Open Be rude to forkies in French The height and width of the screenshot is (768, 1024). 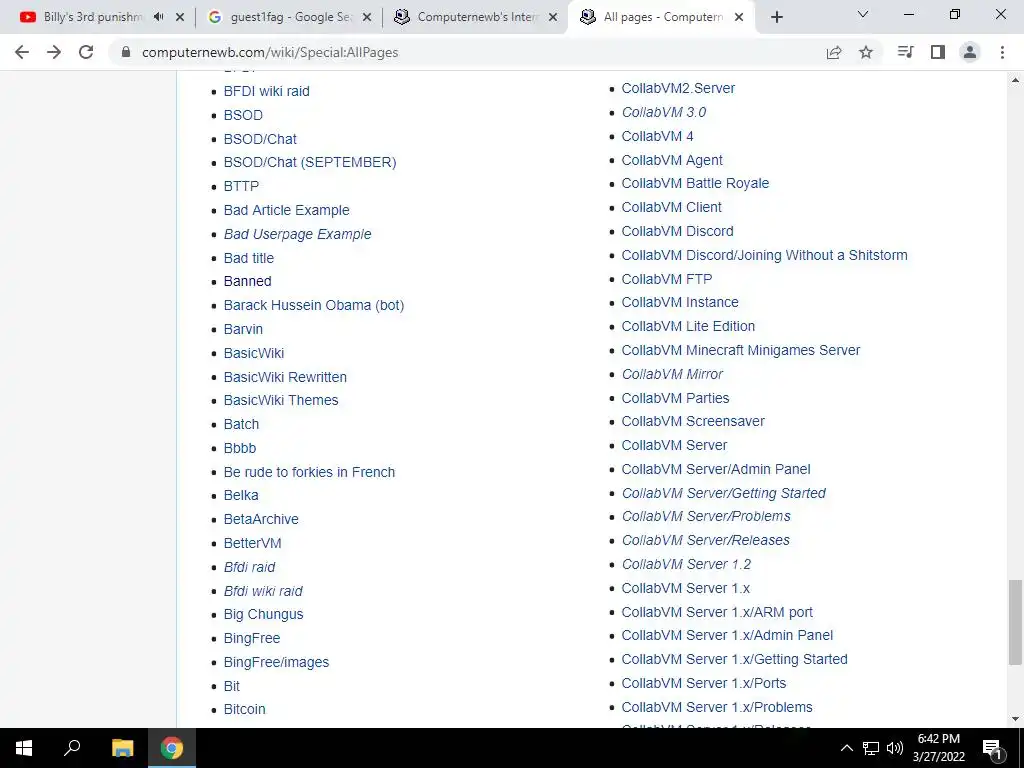tap(310, 472)
